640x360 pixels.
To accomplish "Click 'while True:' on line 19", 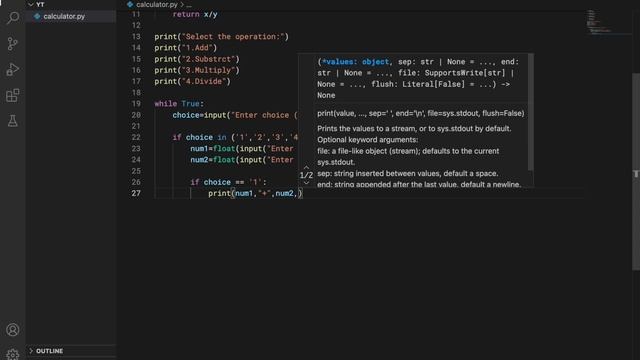I will coord(179,104).
